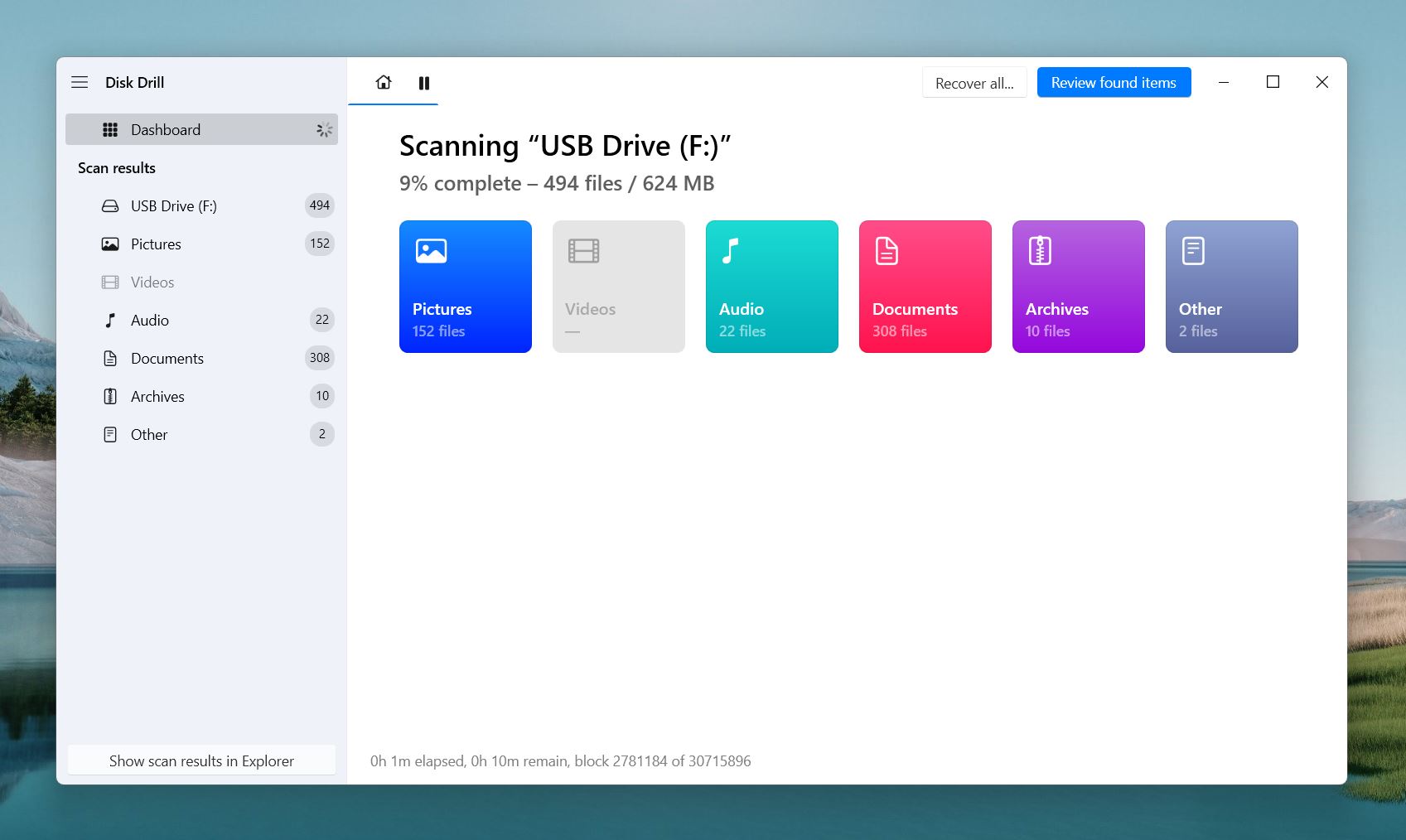This screenshot has width=1406, height=840.
Task: Click the music note icon on the Audio card
Action: 730,250
